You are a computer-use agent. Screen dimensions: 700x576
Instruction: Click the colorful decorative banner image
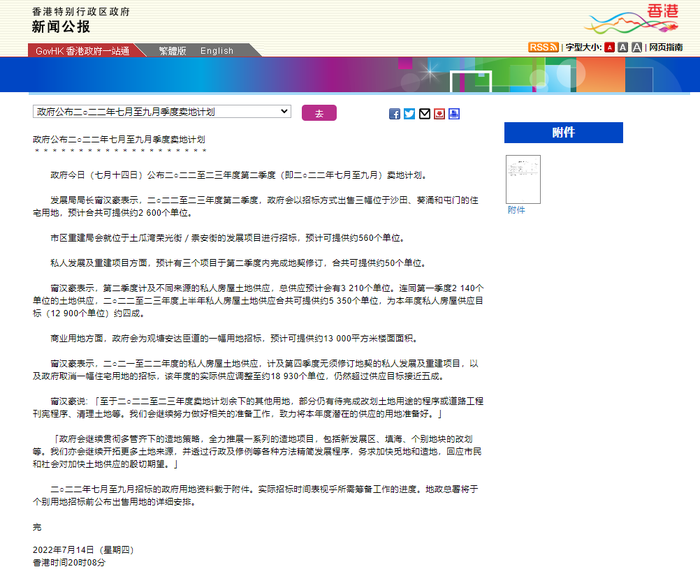pos(350,75)
